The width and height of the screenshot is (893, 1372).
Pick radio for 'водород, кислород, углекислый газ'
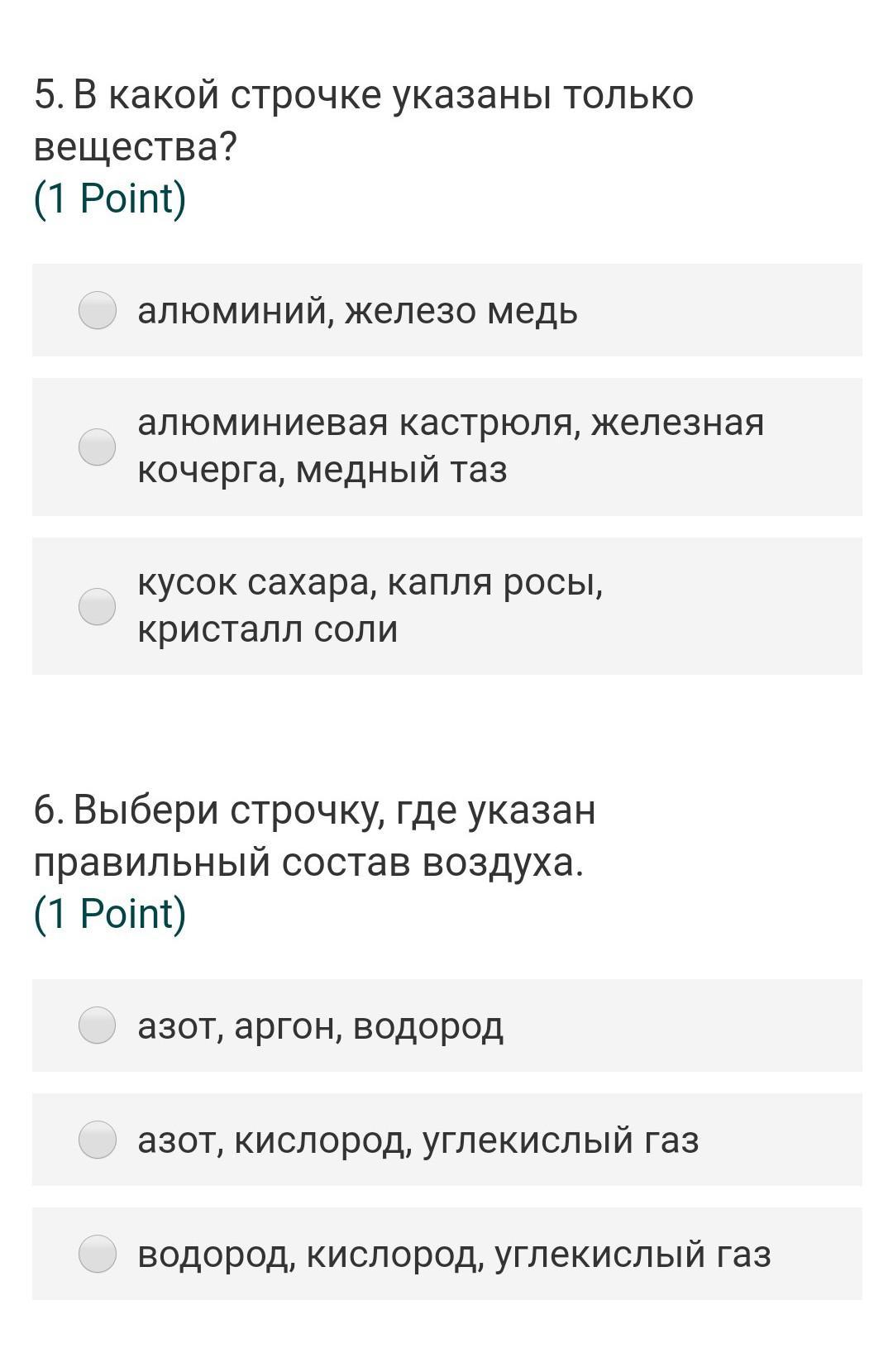[97, 1254]
